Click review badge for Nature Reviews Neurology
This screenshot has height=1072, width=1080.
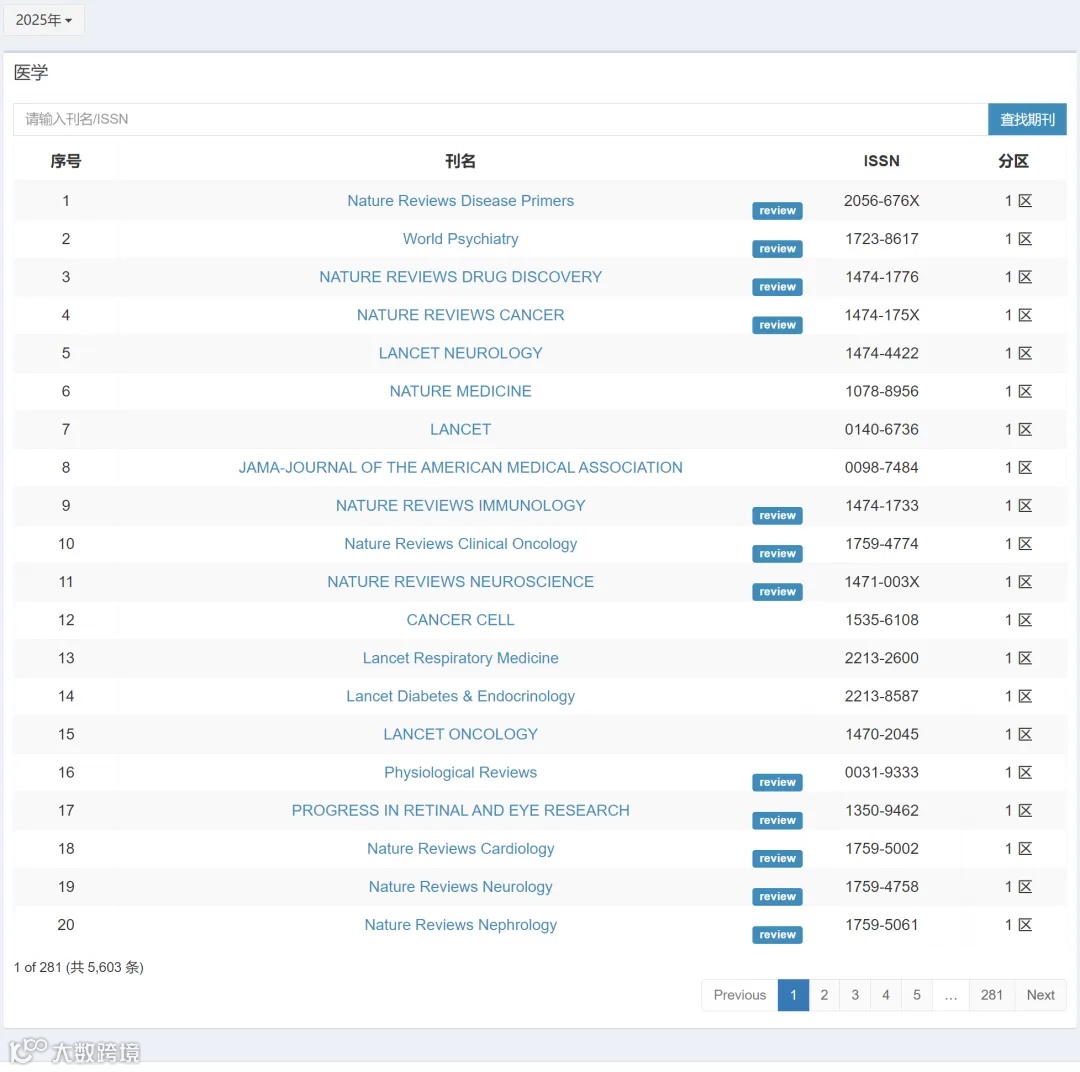tap(777, 897)
